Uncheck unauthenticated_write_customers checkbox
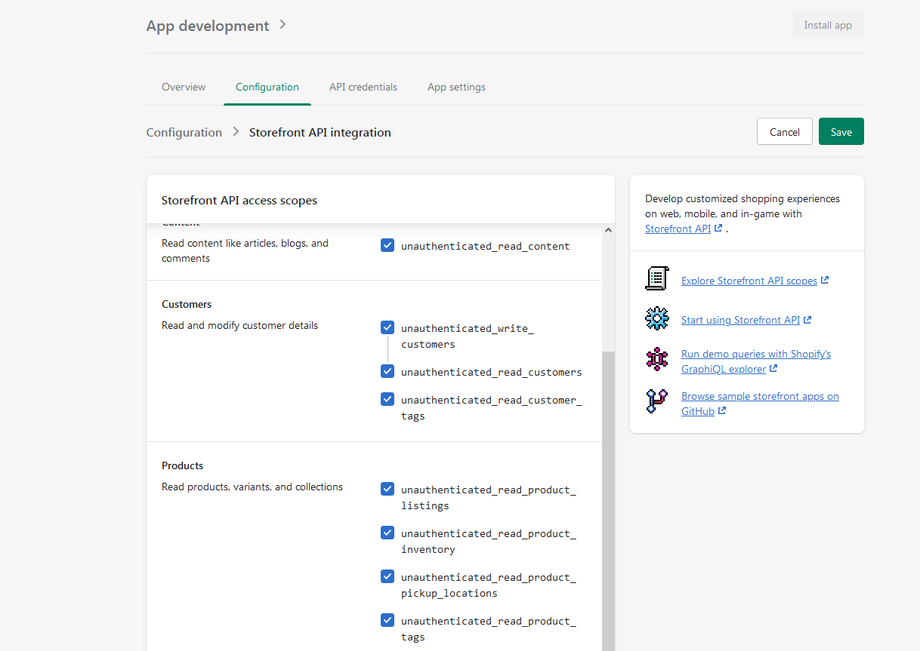Viewport: 920px width, 651px height. [x=387, y=327]
